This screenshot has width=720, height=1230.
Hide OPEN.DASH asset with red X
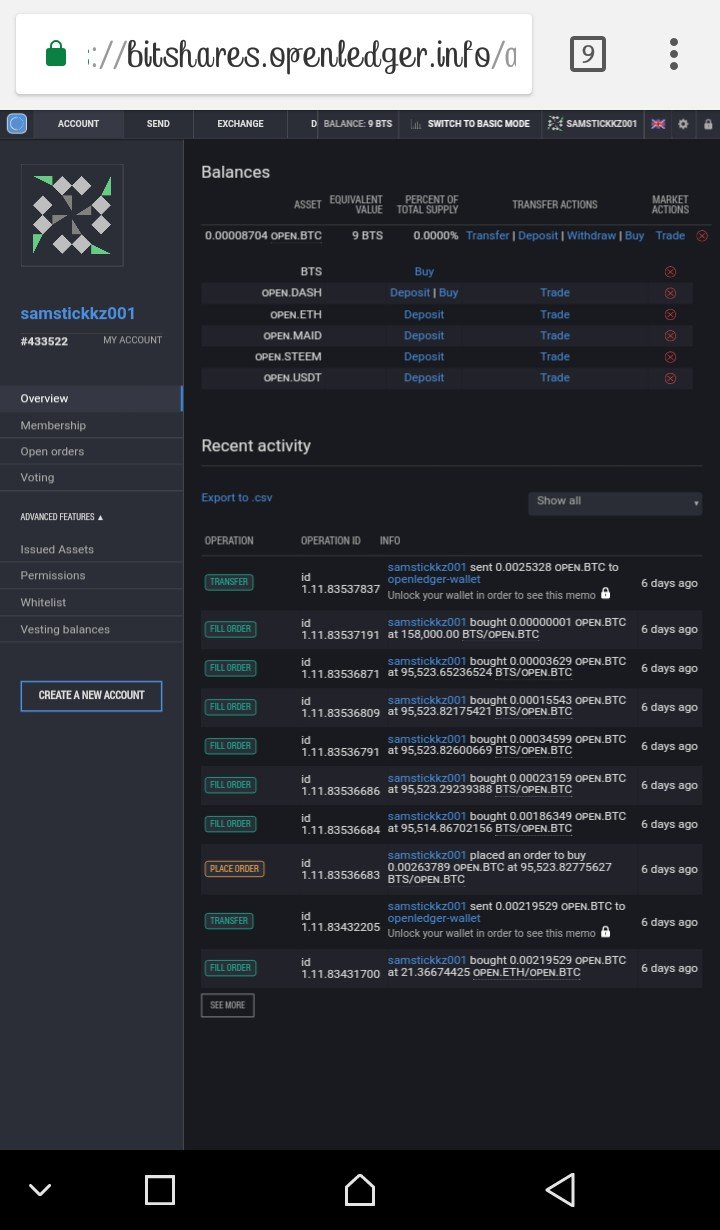click(670, 293)
